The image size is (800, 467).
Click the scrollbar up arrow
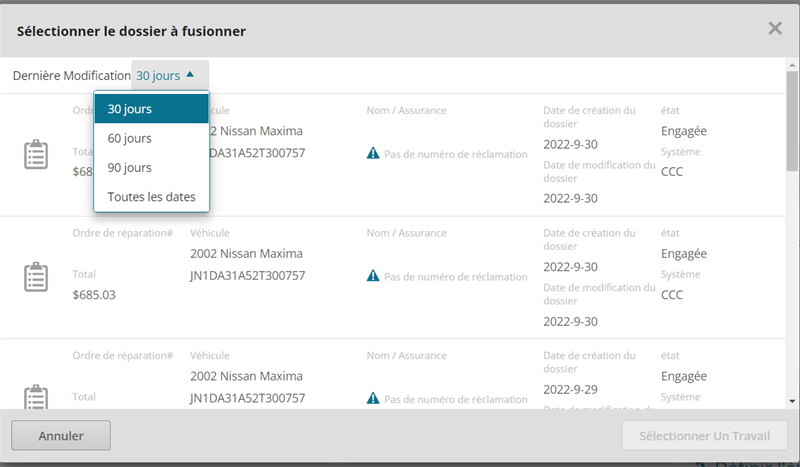(x=792, y=65)
